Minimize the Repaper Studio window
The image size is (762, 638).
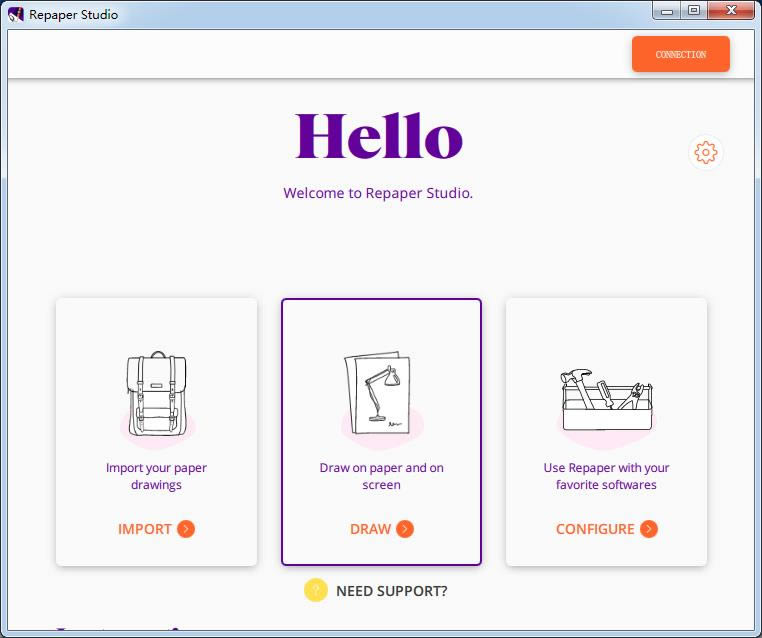coord(667,11)
